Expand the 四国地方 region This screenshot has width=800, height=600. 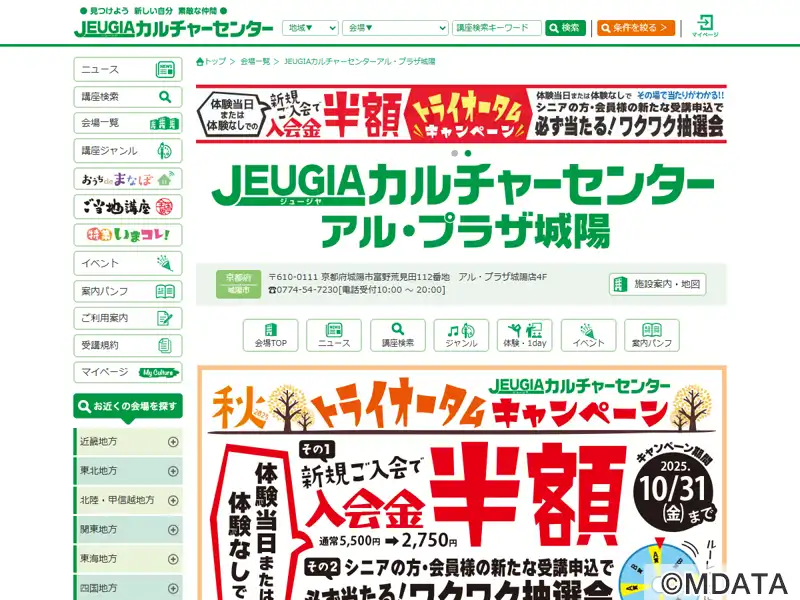coord(128,588)
